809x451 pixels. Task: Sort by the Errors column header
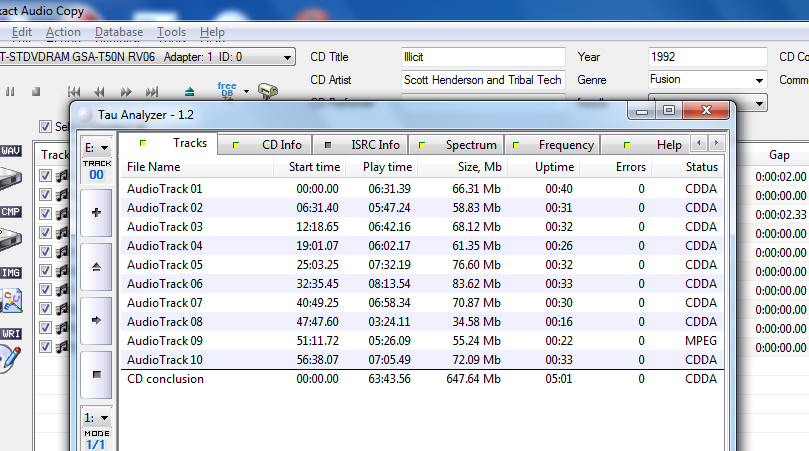[616, 167]
